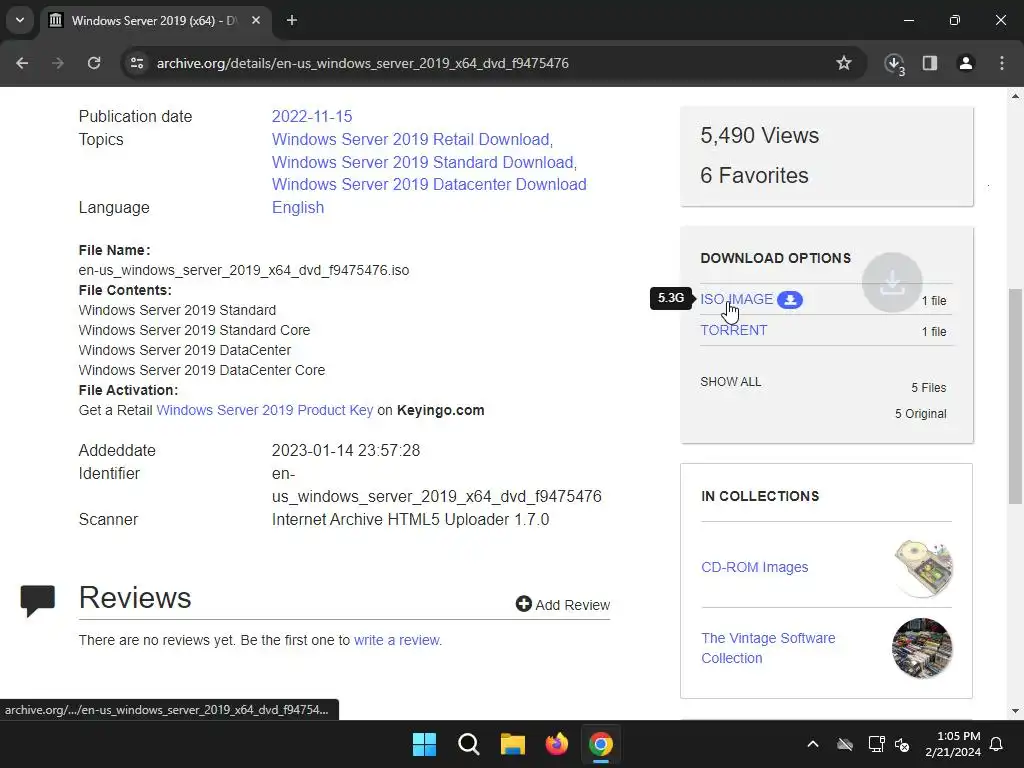Click the 5 Original text
The image size is (1024, 768).
[x=921, y=414]
